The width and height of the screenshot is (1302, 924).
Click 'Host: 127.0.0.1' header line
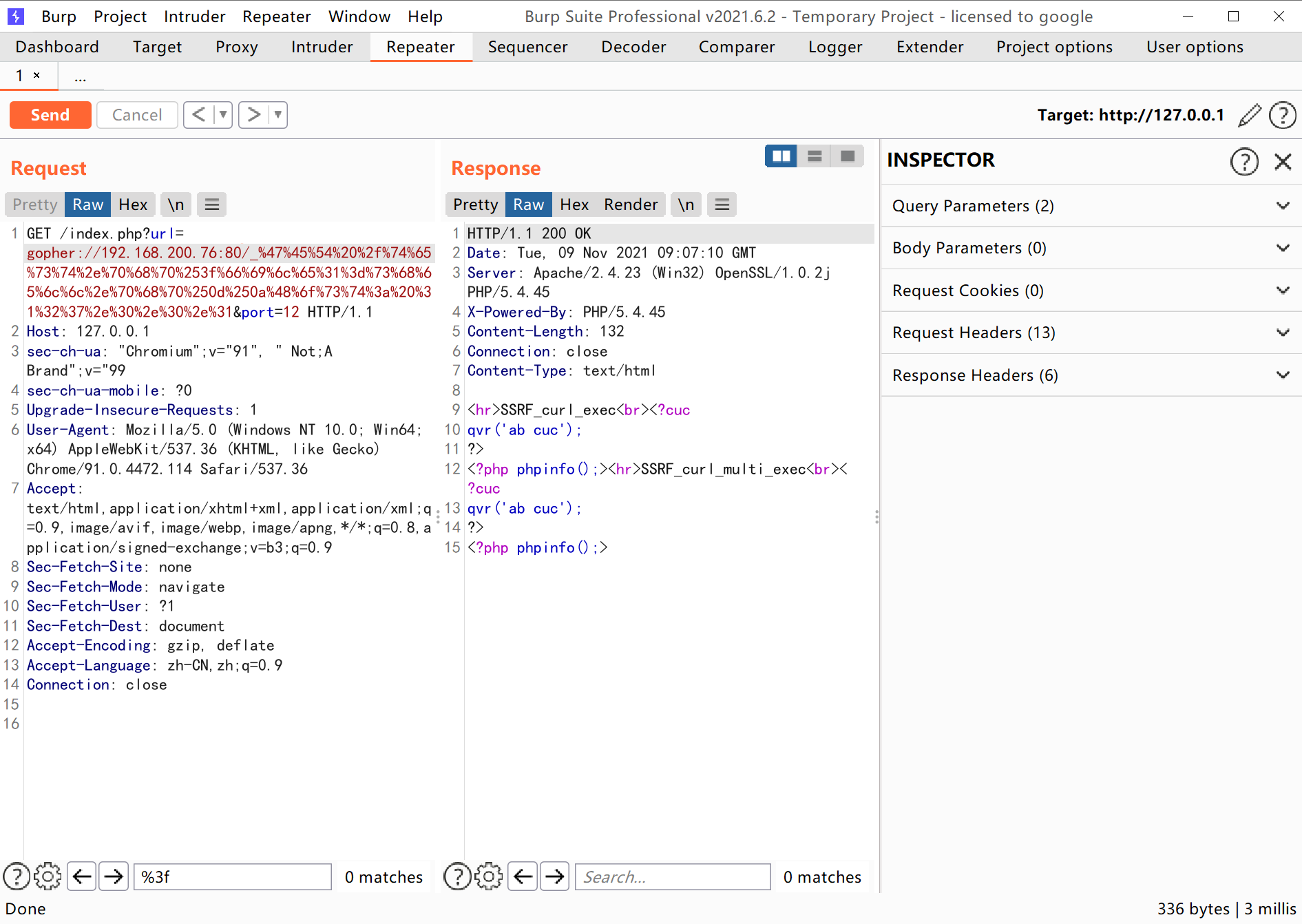(88, 331)
